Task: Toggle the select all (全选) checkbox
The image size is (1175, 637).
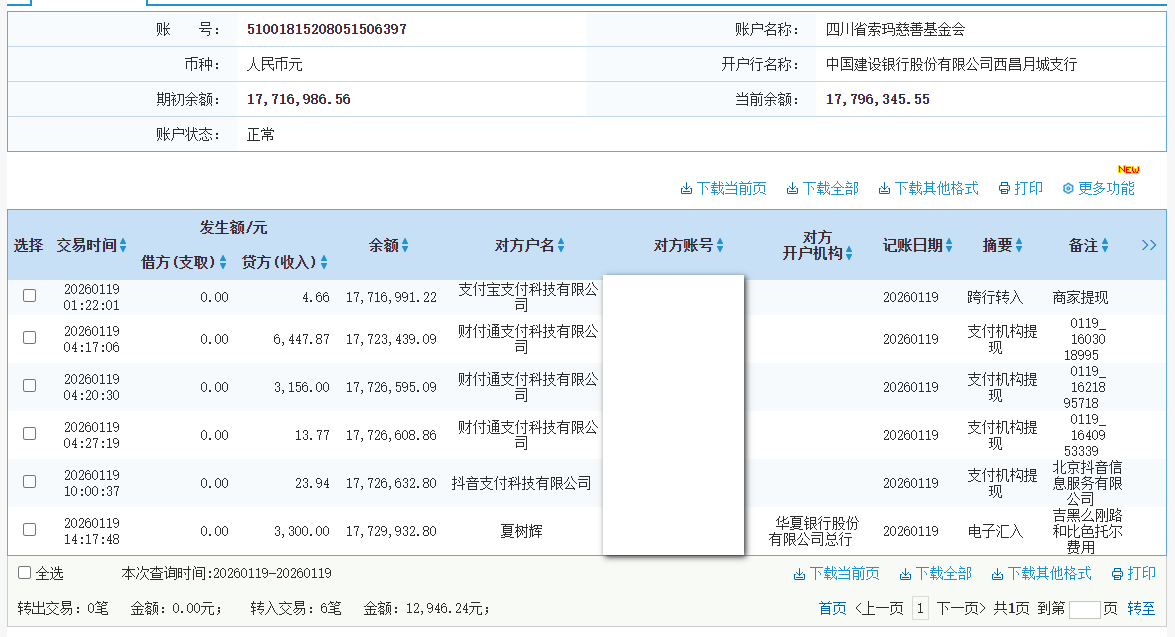Action: pos(25,573)
